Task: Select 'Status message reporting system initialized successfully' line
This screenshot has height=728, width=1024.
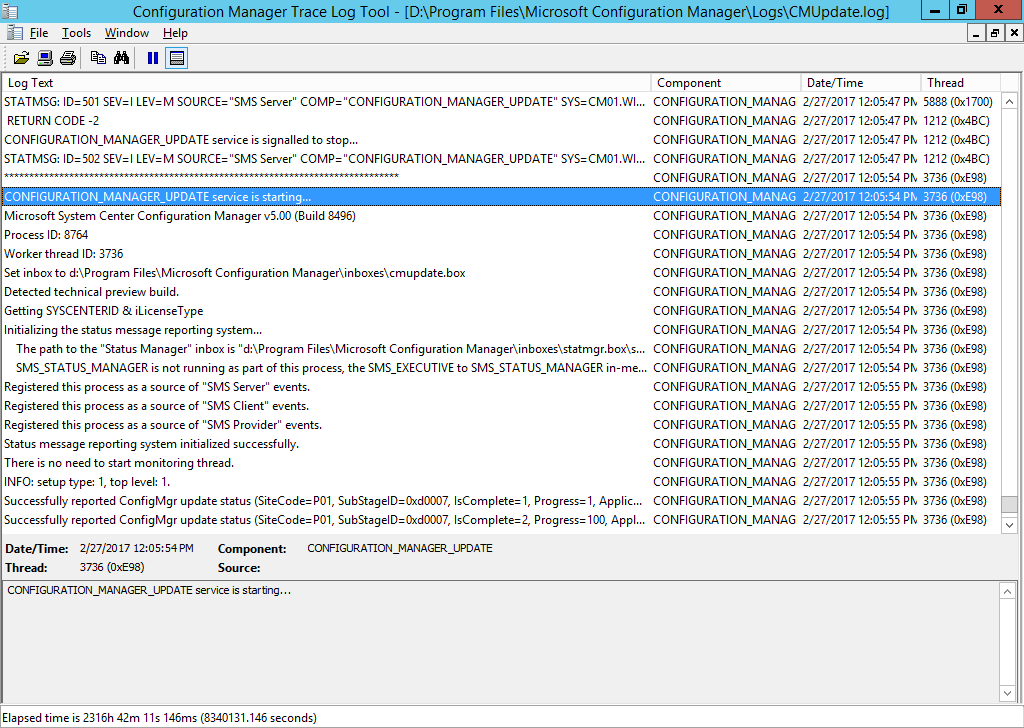Action: pyautogui.click(x=502, y=443)
